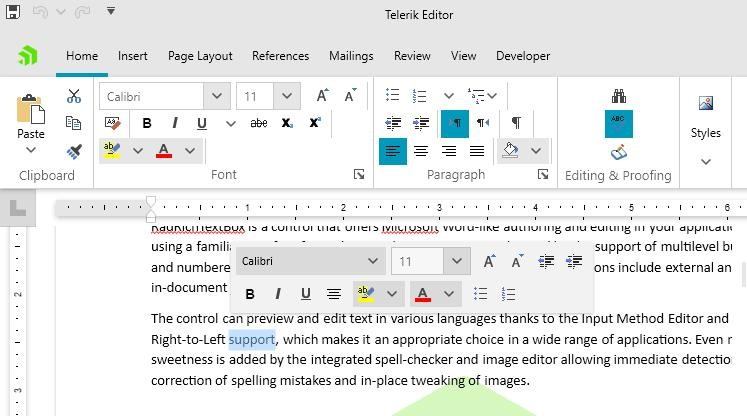Click ribbon Increase Indent icon

[421, 123]
